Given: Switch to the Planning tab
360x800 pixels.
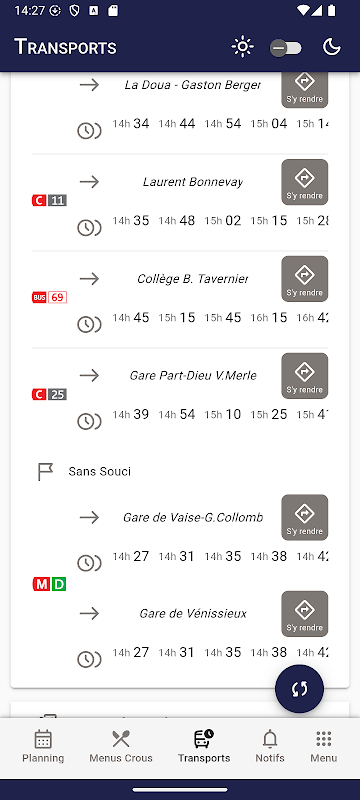Looking at the screenshot, I should (43, 746).
